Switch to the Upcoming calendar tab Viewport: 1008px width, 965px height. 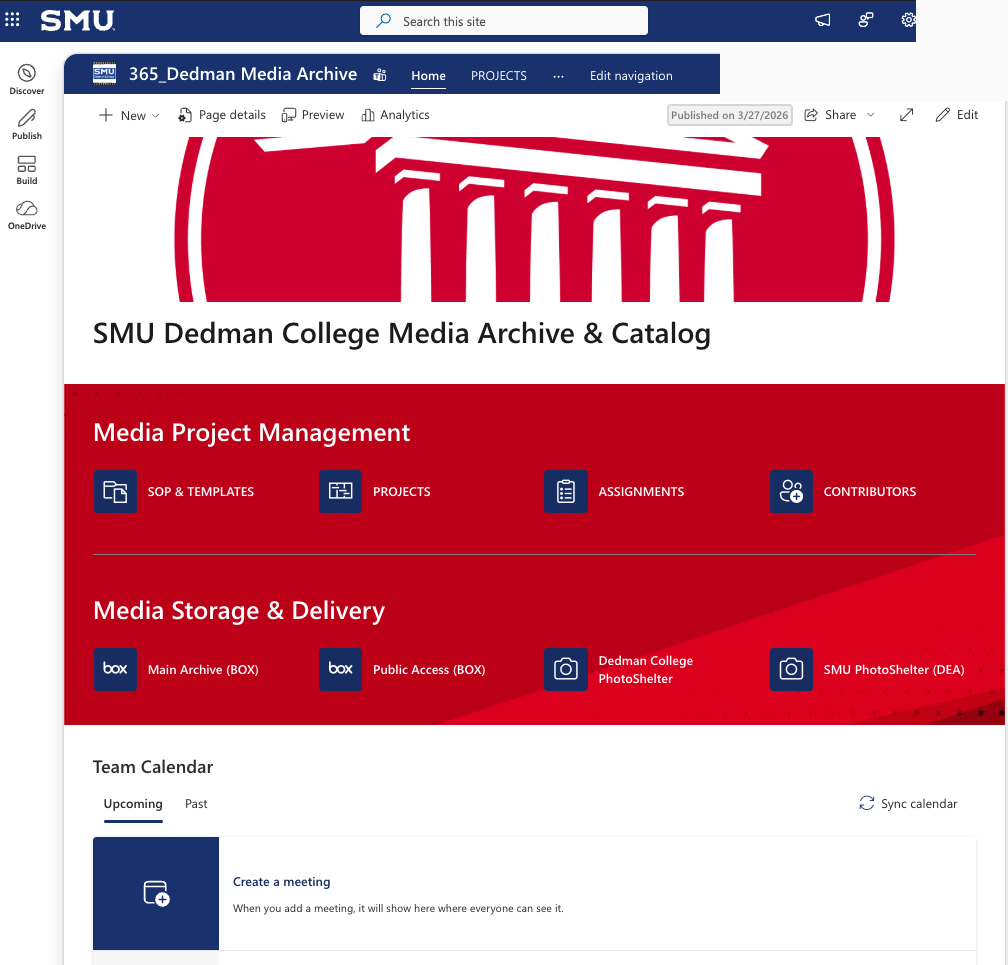tap(133, 804)
